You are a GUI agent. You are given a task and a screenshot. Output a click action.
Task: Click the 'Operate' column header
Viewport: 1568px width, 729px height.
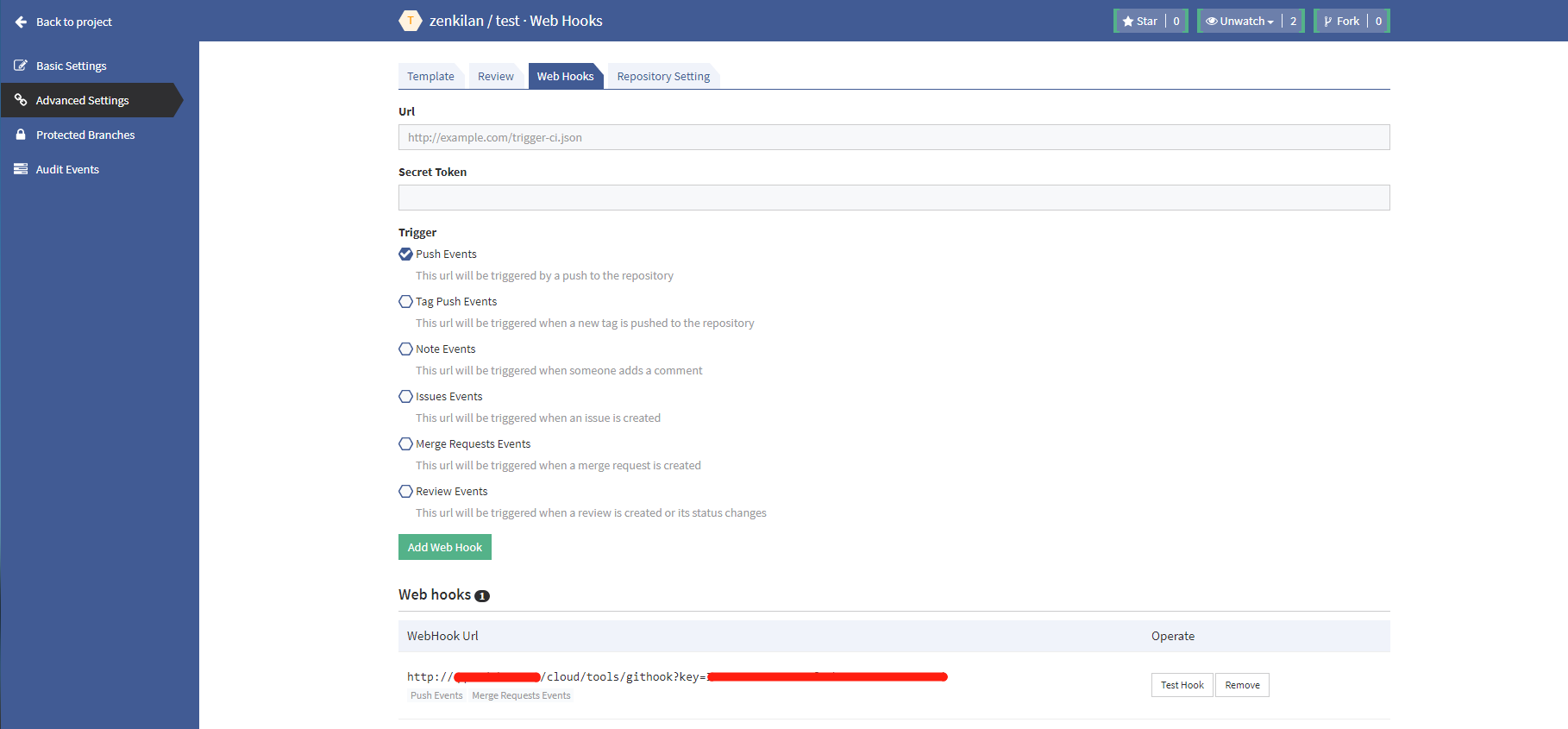click(1173, 636)
